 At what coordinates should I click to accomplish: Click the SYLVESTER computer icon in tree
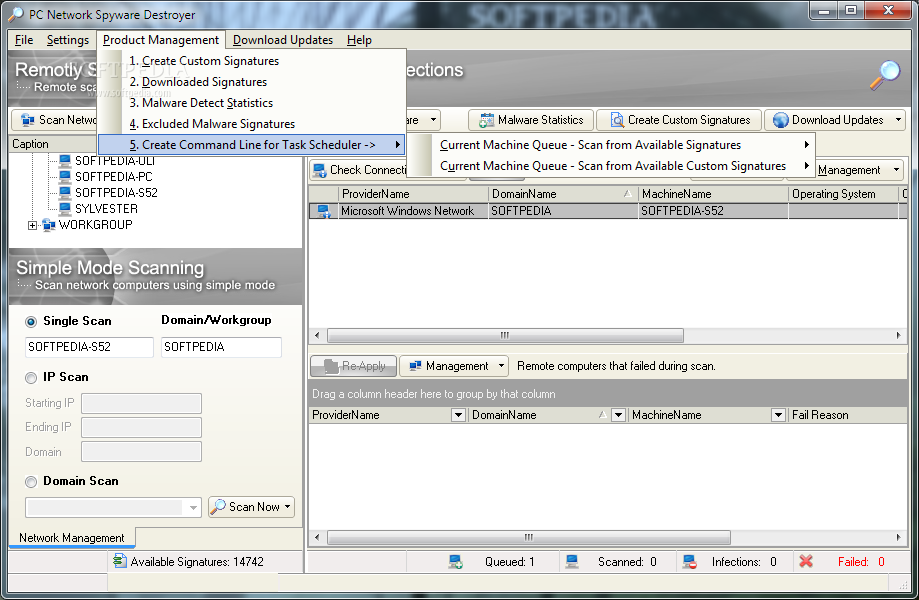[65, 208]
